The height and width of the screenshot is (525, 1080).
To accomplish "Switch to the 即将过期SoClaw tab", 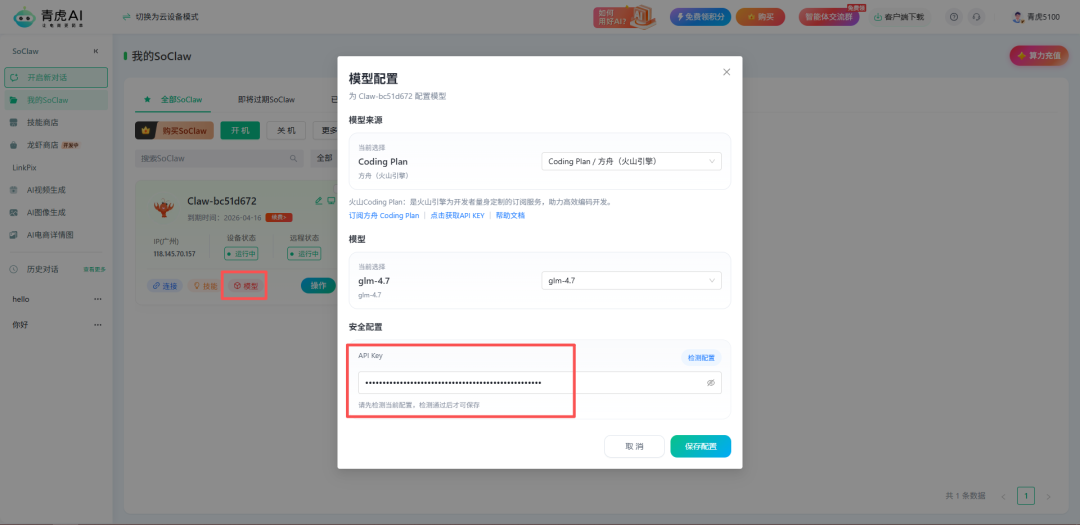I will [x=266, y=100].
